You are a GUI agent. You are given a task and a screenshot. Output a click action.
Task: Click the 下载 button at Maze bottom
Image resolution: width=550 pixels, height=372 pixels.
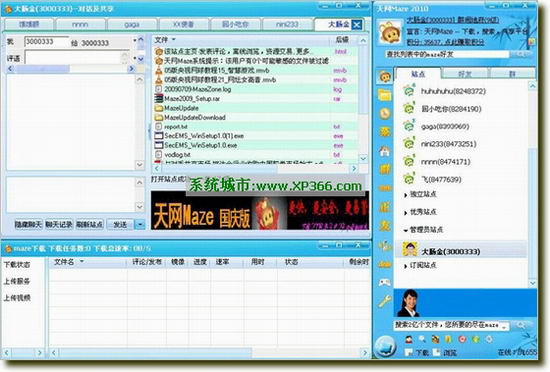(417, 352)
